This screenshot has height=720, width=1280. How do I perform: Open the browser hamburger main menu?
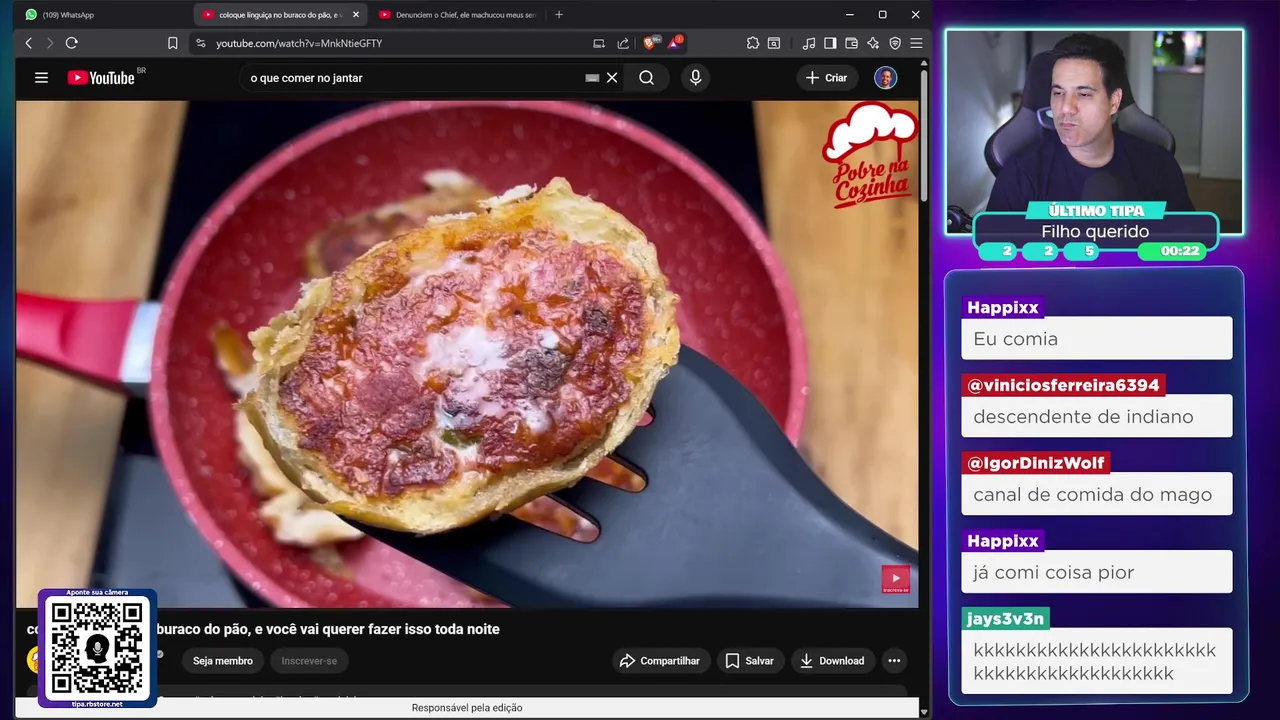coord(916,43)
